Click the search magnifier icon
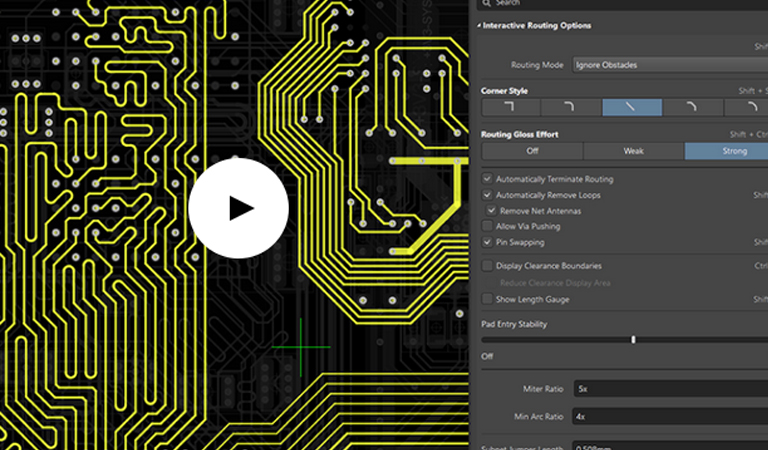This screenshot has width=768, height=450. click(x=486, y=3)
